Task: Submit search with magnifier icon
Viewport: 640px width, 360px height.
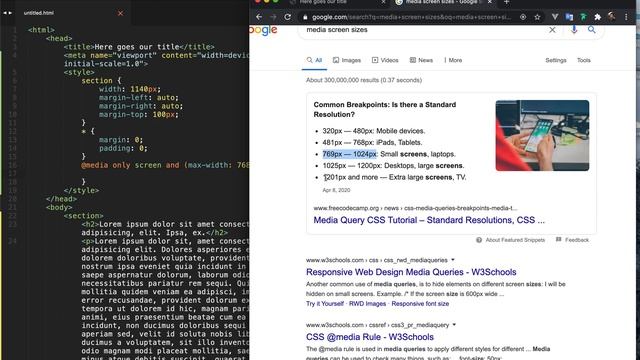Action: pyautogui.click(x=591, y=30)
